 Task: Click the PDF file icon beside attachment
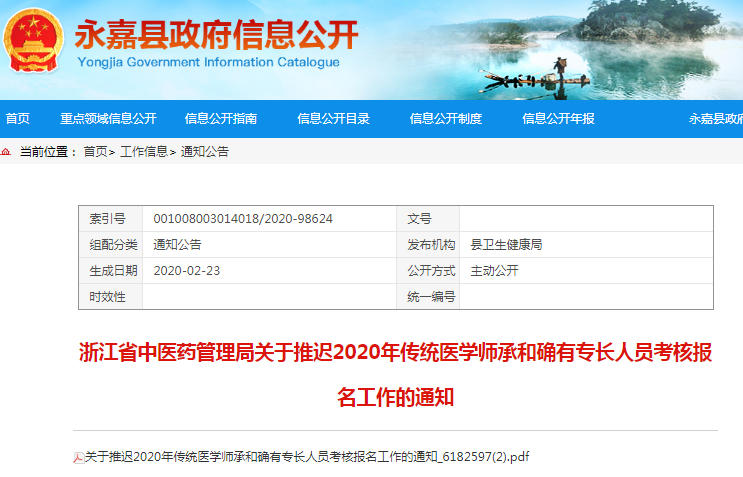(78, 457)
